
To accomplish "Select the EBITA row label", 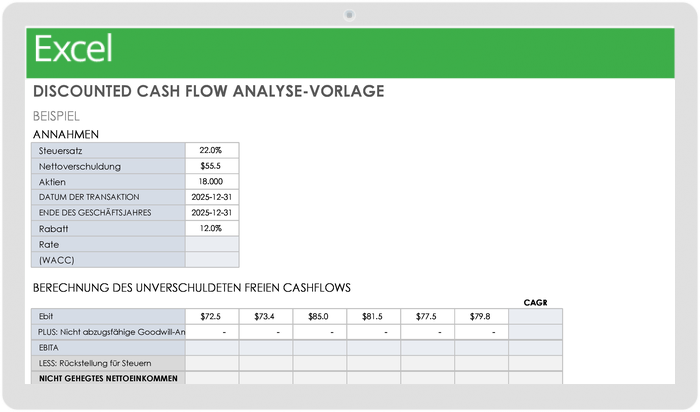I will tap(108, 347).
